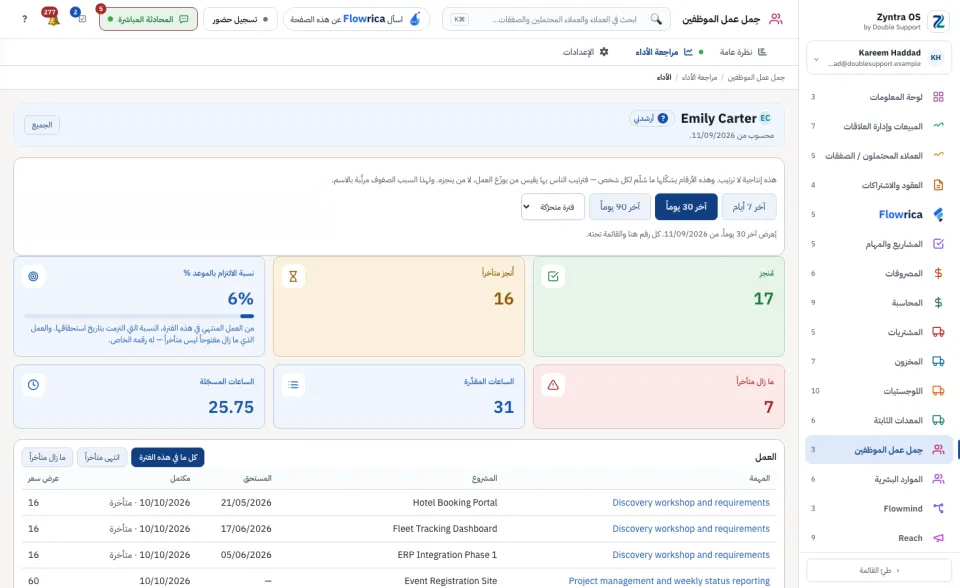Select the آخر 7 أيام period

(749, 207)
